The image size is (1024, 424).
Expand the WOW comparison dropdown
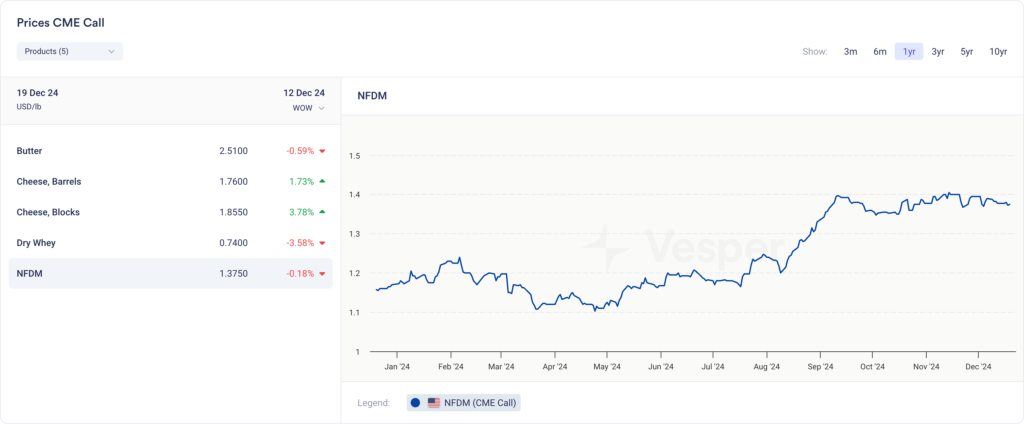(x=308, y=108)
